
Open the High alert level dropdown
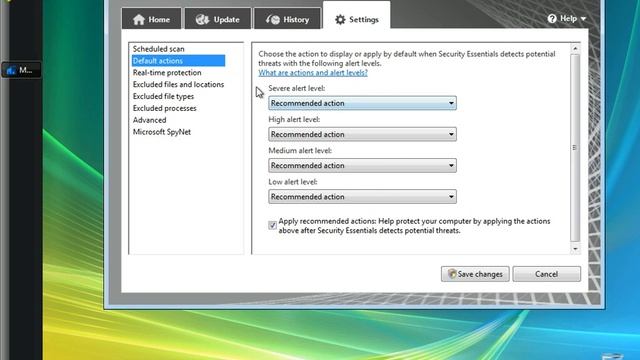click(362, 134)
